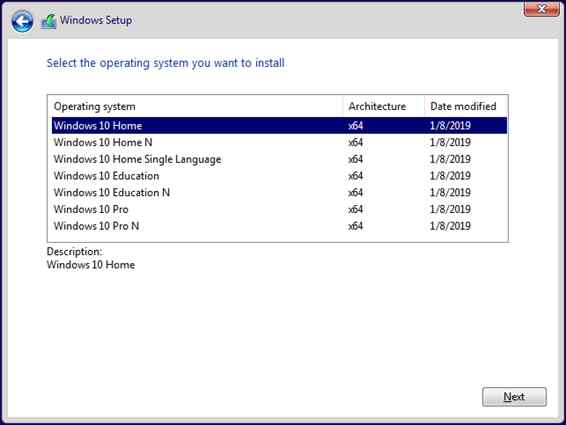Choose Windows 10 Pro N
Viewport: 566px width, 425px height.
pyautogui.click(x=279, y=226)
